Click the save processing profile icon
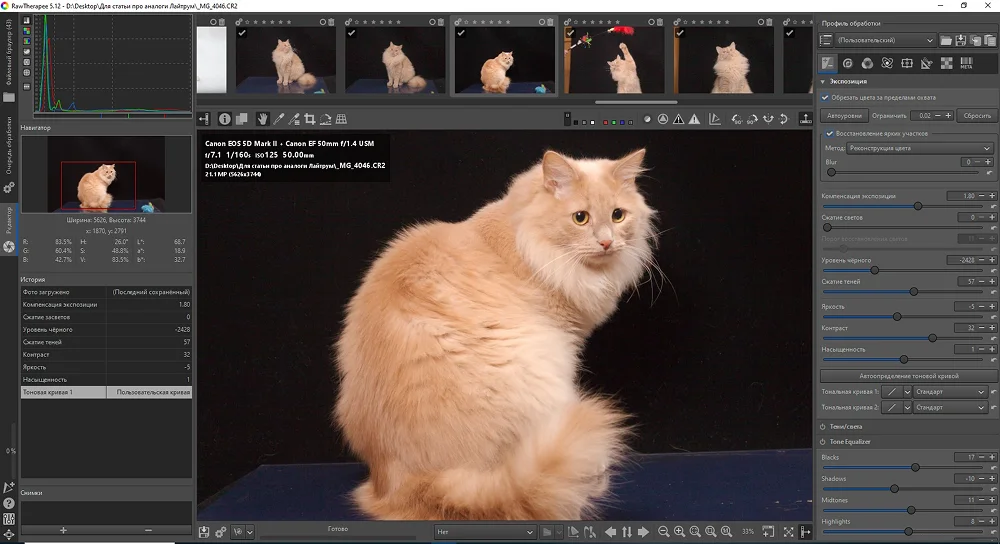Screen dimensions: 1000x544 tap(962, 41)
